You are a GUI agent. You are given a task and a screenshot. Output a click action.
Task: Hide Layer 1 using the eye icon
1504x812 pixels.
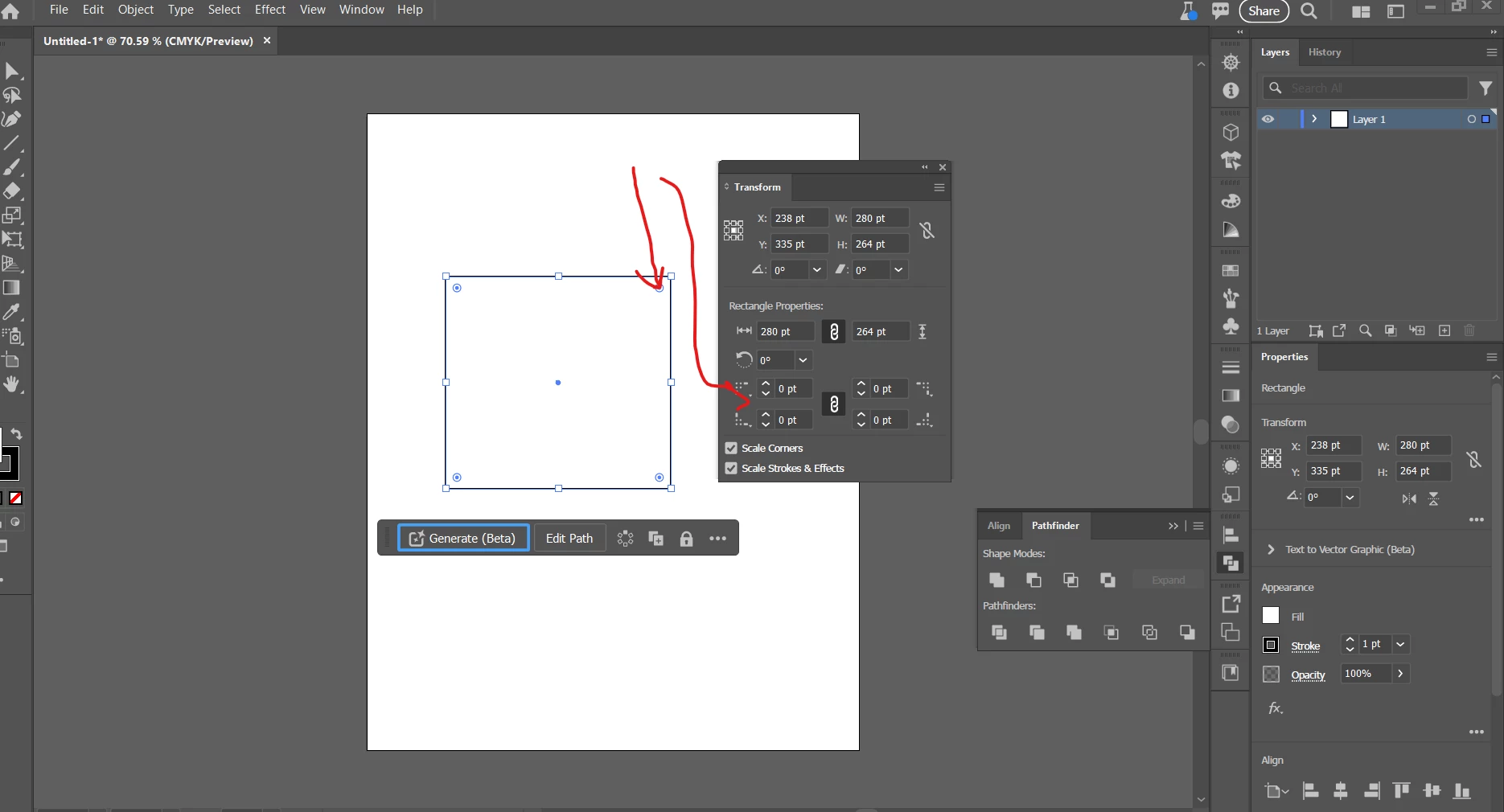1268,119
